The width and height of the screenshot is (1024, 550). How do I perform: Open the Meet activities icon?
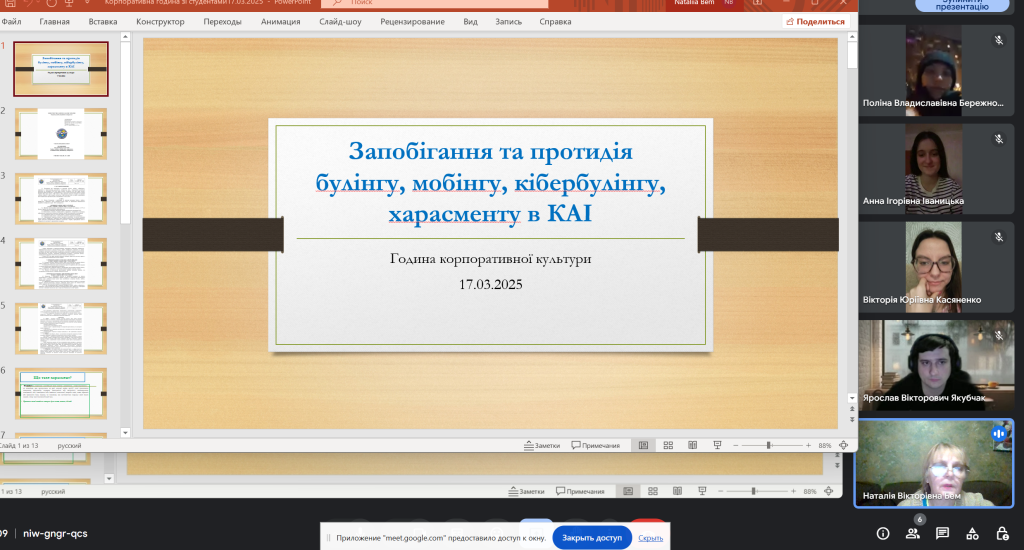coord(972,533)
